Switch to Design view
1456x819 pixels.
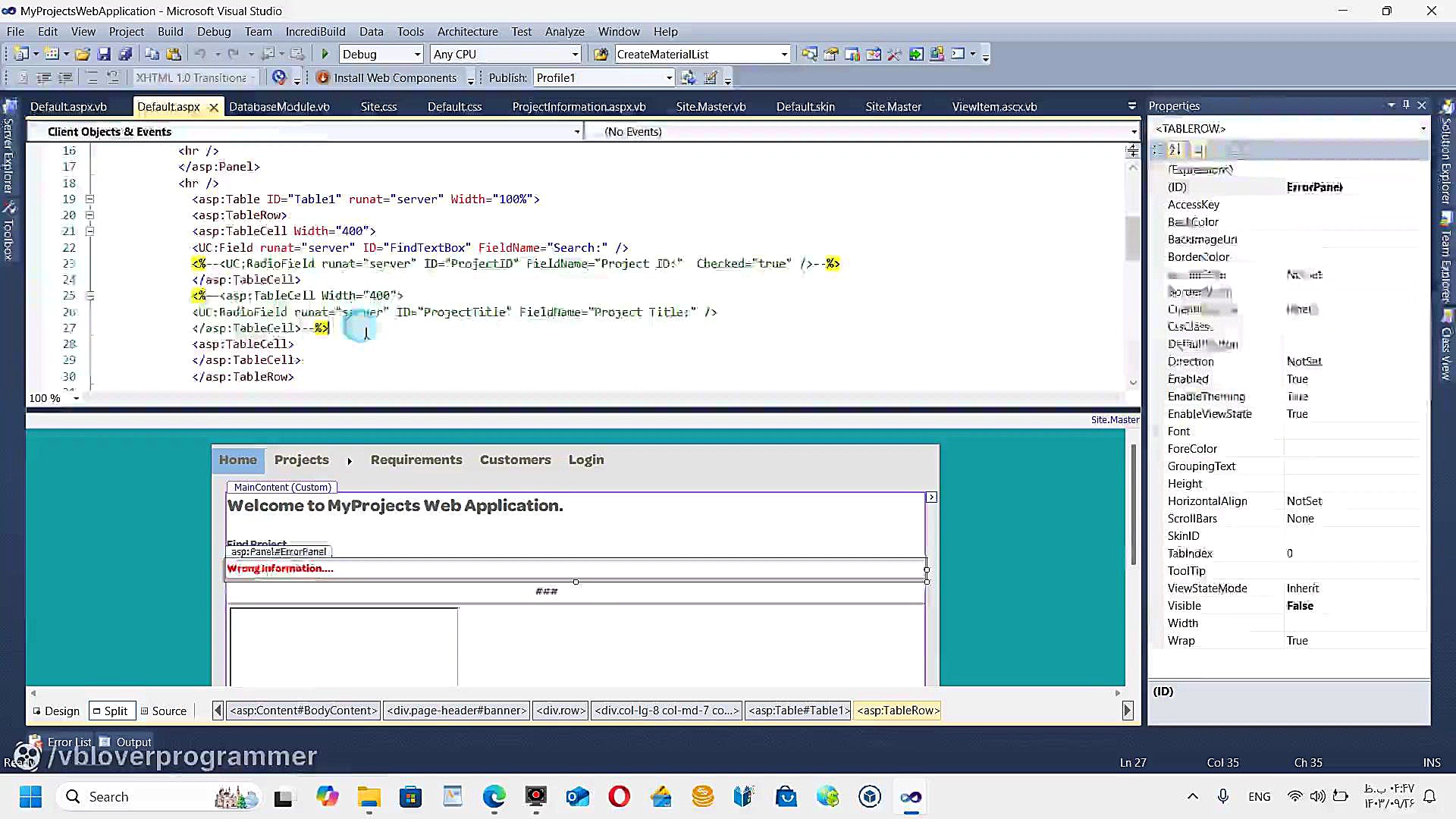[55, 711]
